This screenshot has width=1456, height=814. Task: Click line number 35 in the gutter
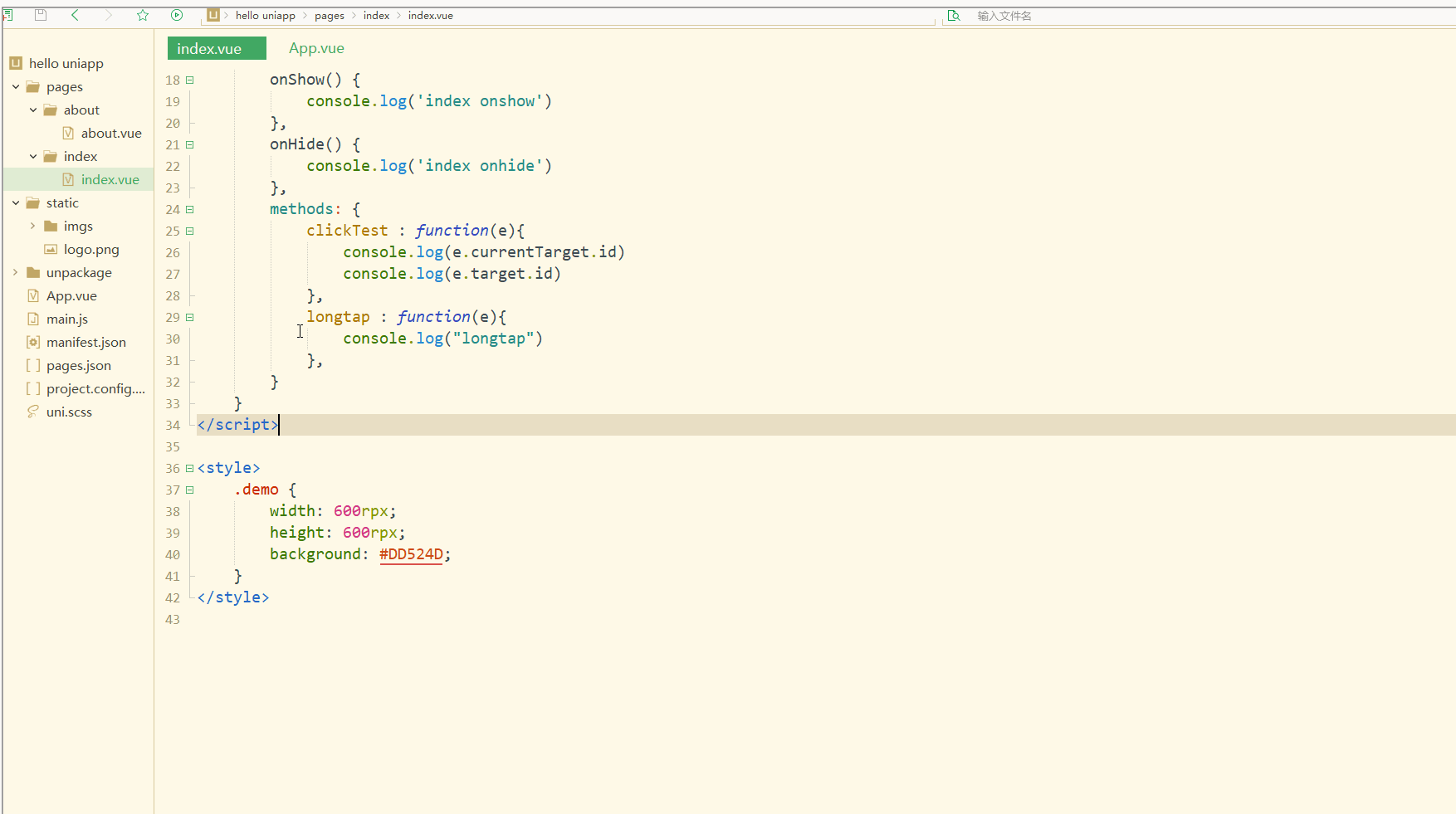(173, 446)
